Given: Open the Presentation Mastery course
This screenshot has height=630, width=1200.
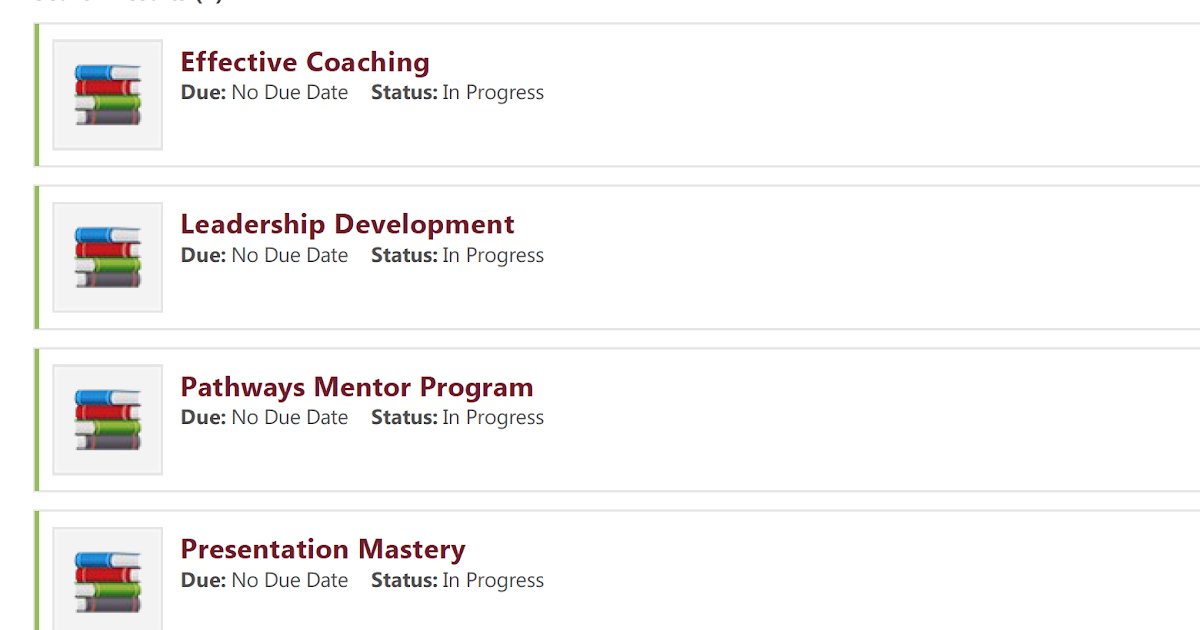Looking at the screenshot, I should [322, 549].
